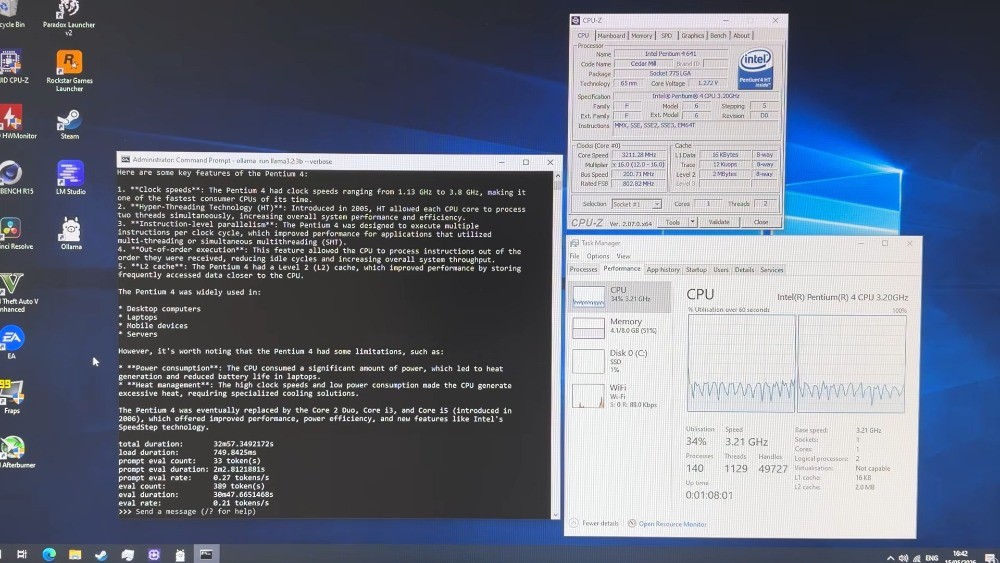Open the File menu in Task Manager
This screenshot has width=1000, height=563.
575,256
